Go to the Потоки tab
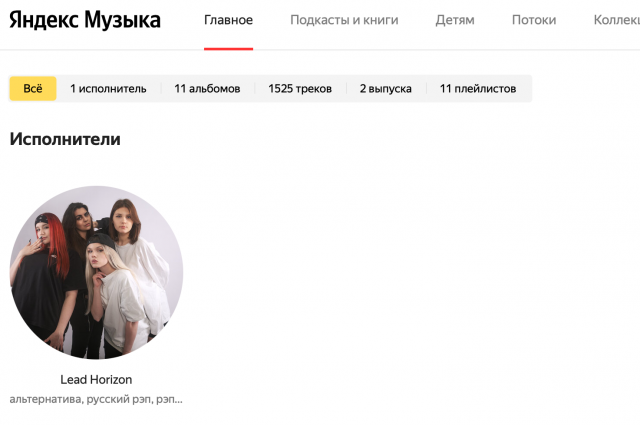The width and height of the screenshot is (640, 425). coord(534,20)
